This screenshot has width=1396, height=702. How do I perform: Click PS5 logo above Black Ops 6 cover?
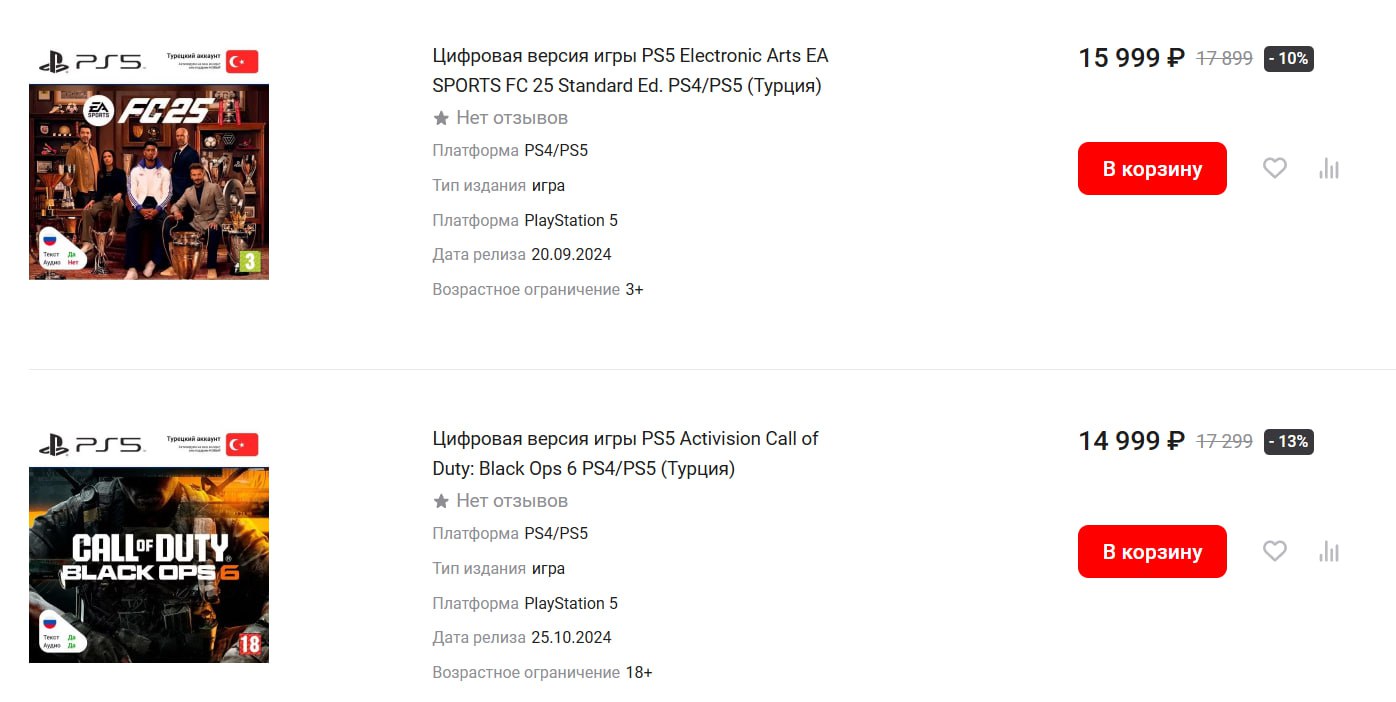(91, 445)
